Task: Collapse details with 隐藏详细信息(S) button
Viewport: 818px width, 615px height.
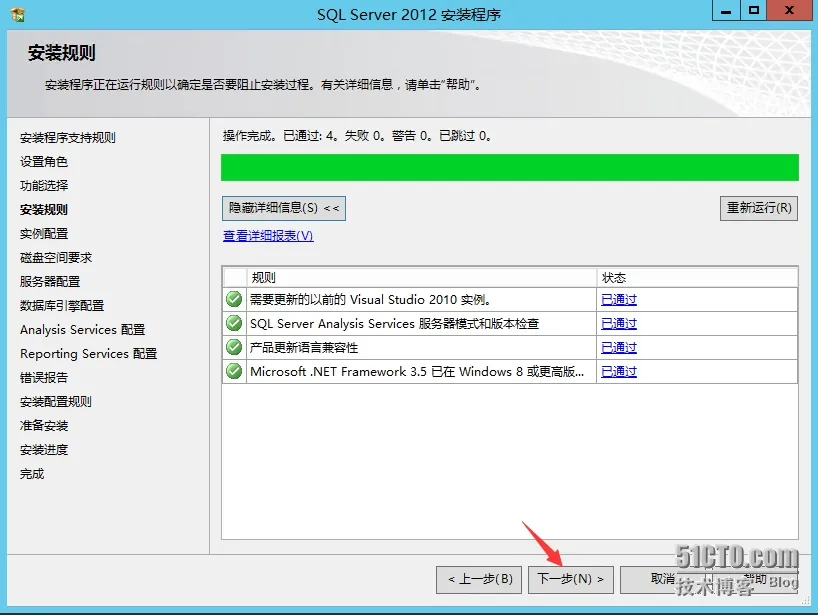Action: 284,208
